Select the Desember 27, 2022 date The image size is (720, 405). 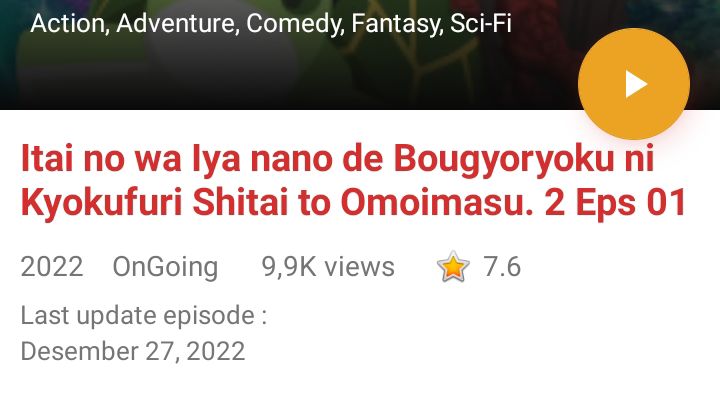click(x=133, y=351)
